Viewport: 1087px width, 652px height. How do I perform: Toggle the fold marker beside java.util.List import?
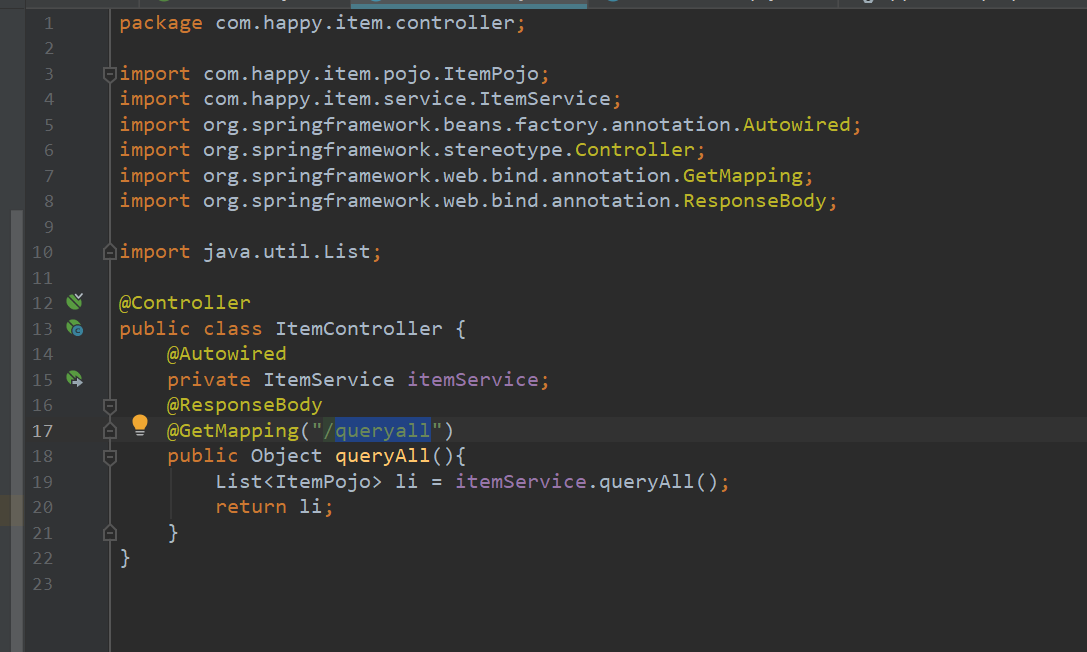[x=109, y=252]
